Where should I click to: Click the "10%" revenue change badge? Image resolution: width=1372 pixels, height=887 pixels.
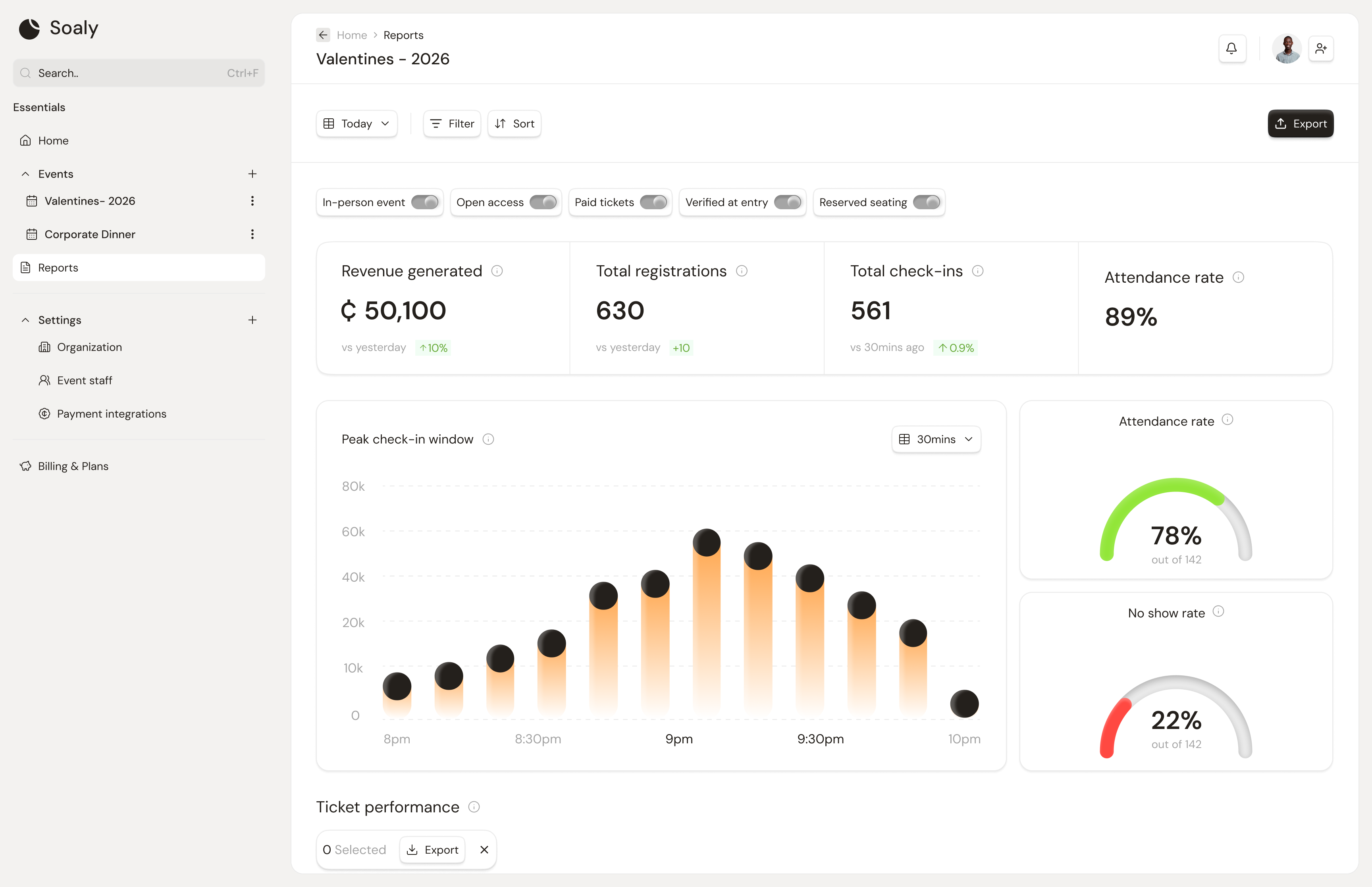click(x=433, y=348)
